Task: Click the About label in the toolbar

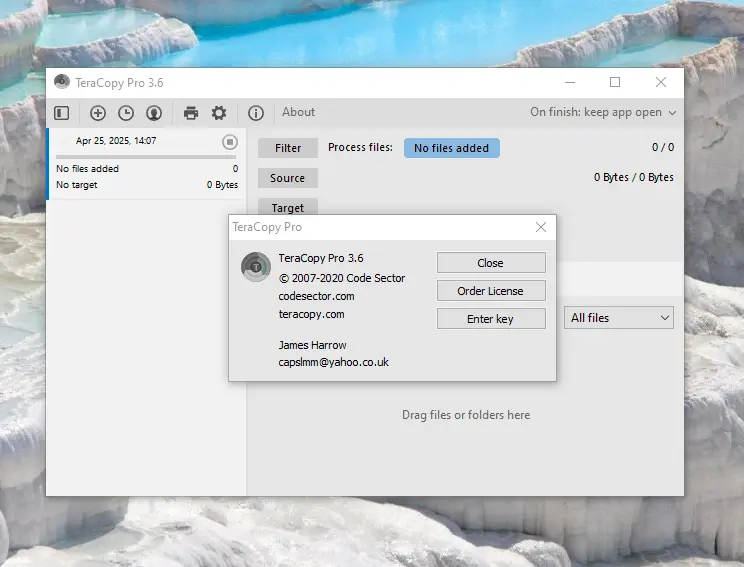Action: coord(298,112)
